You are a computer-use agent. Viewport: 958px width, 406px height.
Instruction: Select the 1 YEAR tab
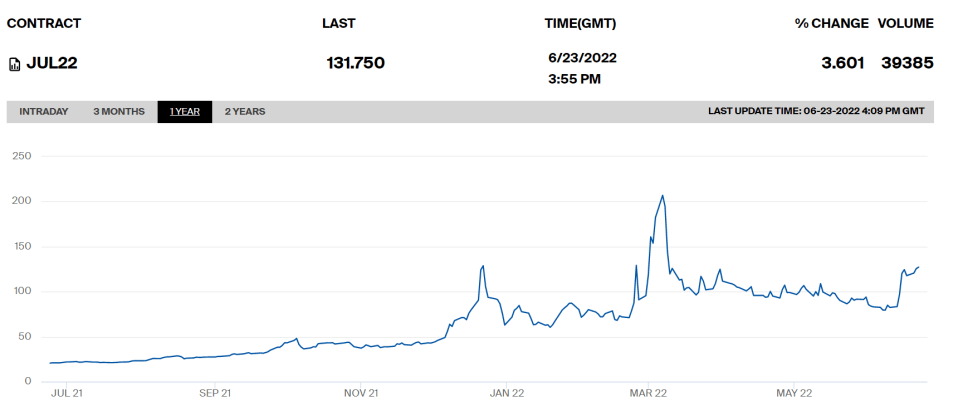(x=185, y=112)
